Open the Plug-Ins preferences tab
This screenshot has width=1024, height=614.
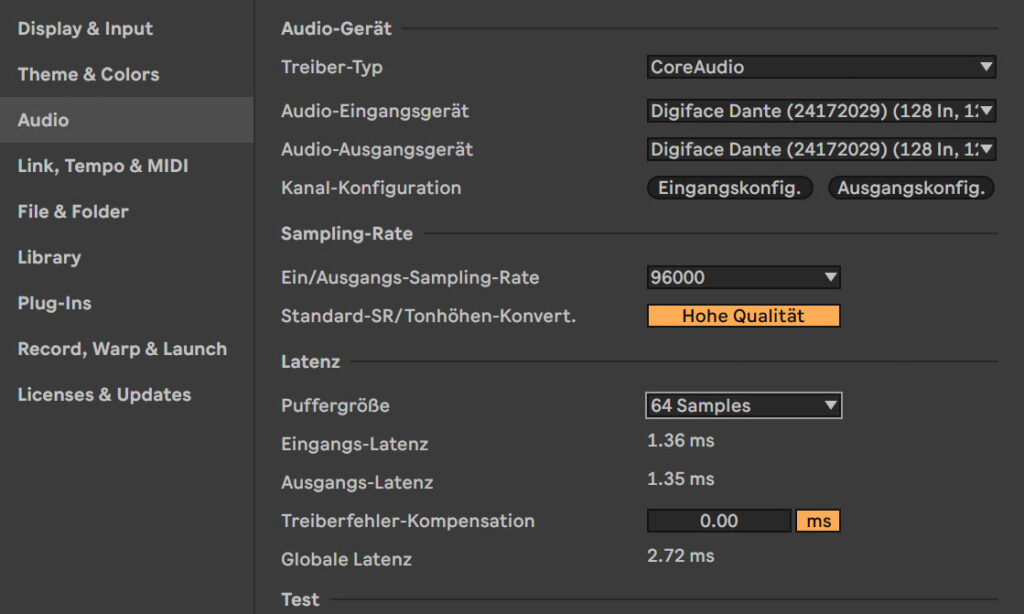[x=54, y=303]
